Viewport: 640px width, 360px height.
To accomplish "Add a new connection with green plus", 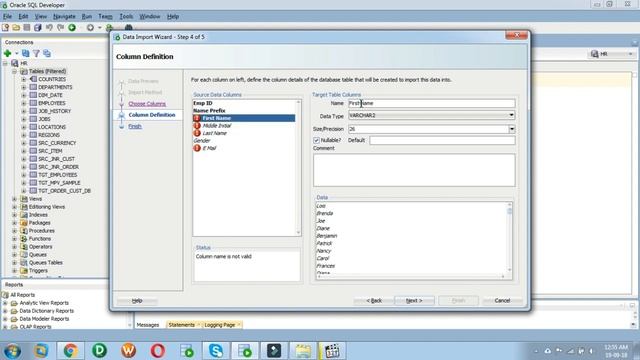I will pyautogui.click(x=7, y=53).
